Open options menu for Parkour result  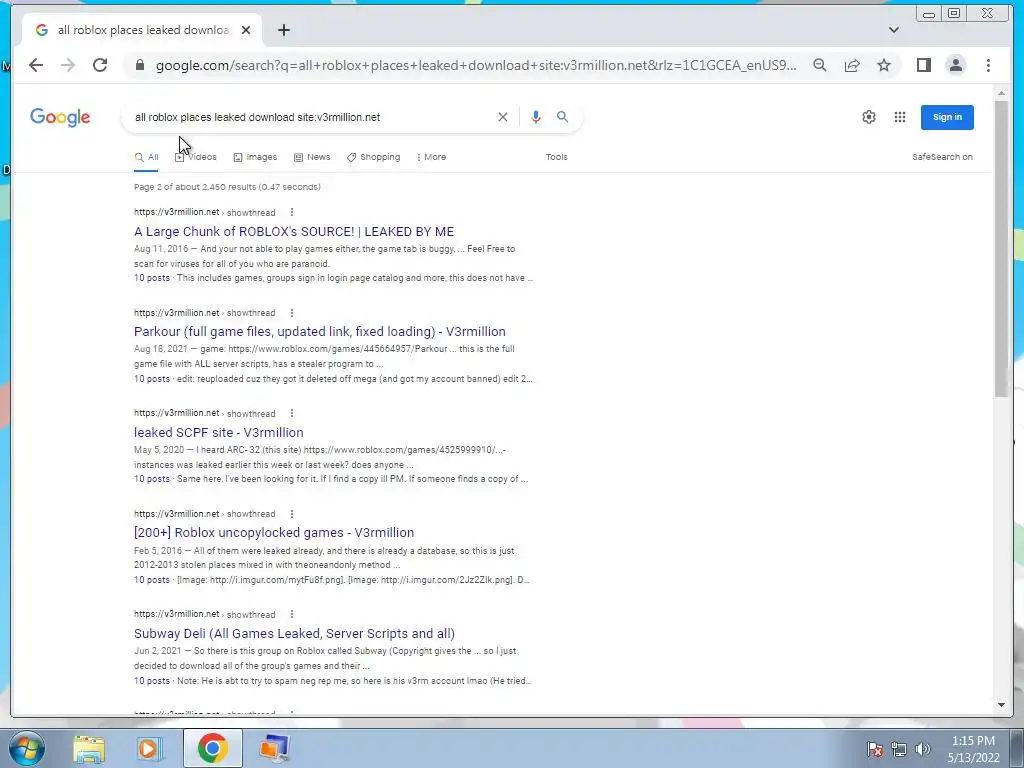(292, 313)
